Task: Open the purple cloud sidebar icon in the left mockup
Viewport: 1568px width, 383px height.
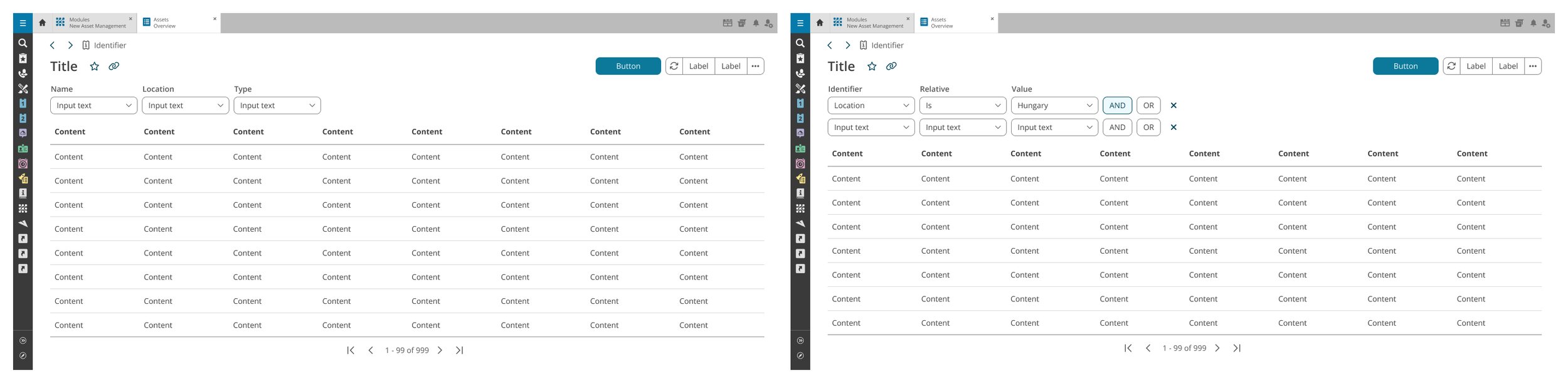Action: pos(23,133)
